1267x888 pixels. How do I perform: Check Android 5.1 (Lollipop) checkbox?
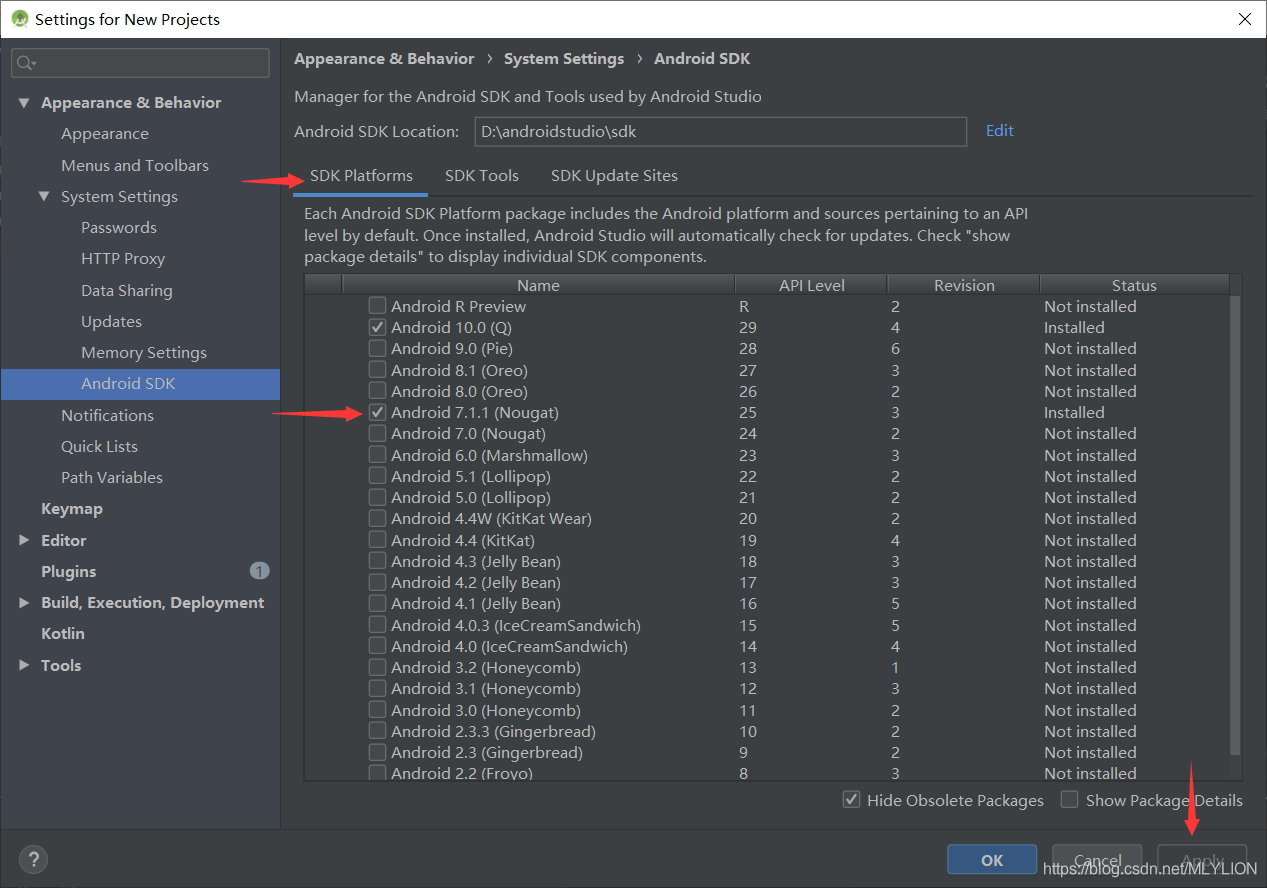pos(377,476)
